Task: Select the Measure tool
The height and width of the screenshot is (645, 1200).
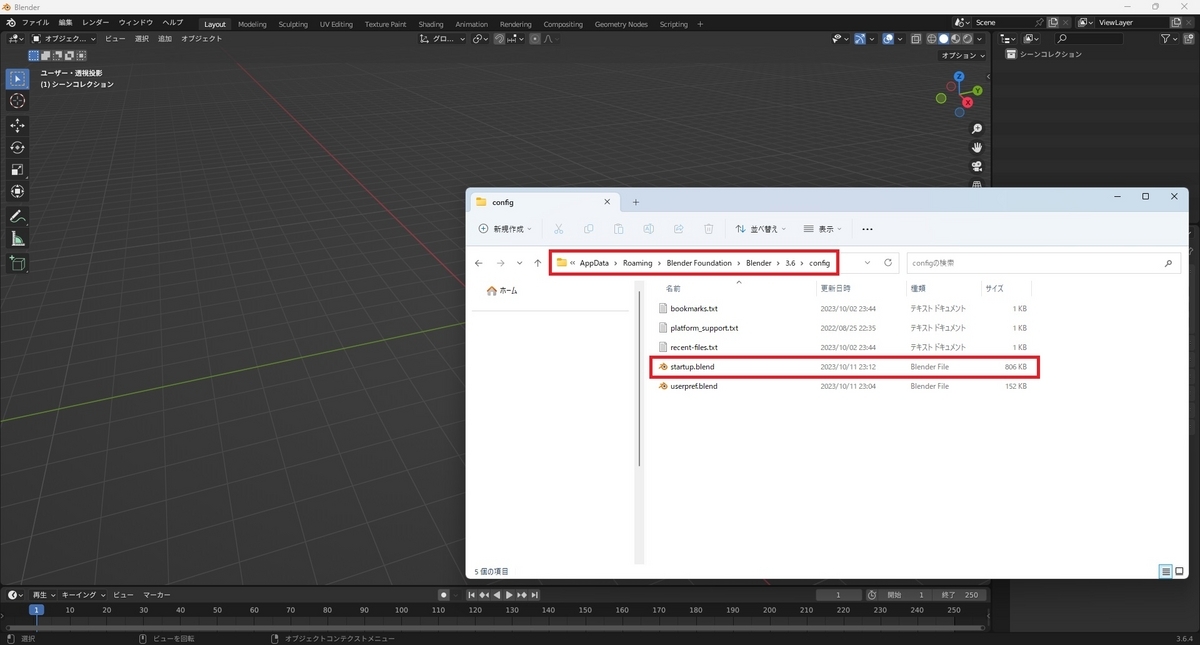Action: tap(17, 239)
